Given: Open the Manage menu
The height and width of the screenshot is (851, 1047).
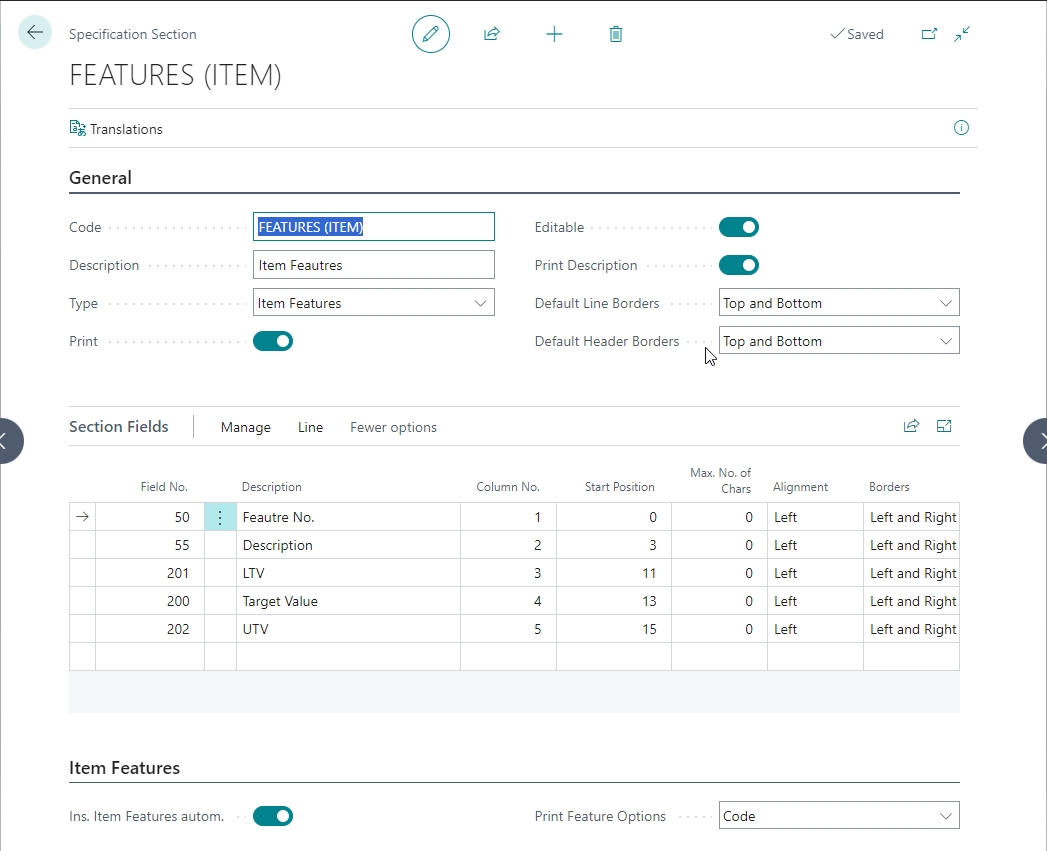Looking at the screenshot, I should [x=246, y=427].
